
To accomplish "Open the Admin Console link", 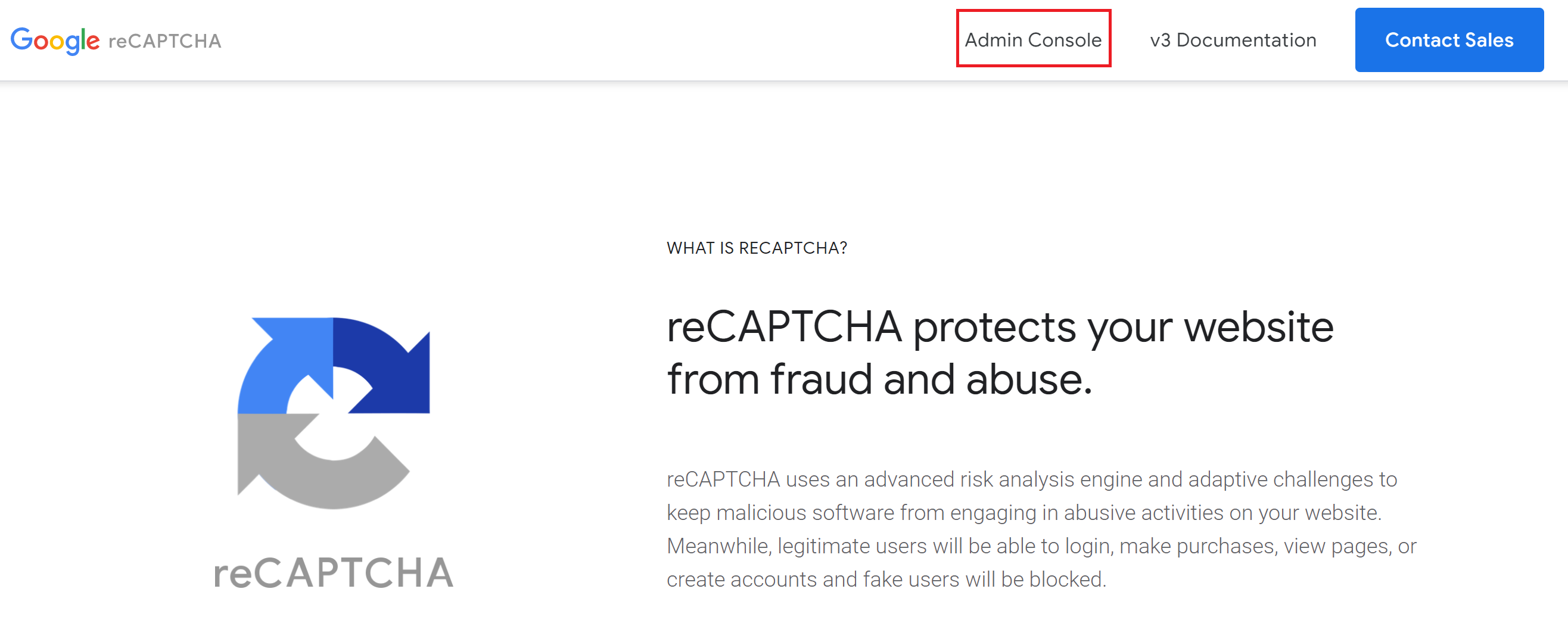I will pyautogui.click(x=1033, y=40).
